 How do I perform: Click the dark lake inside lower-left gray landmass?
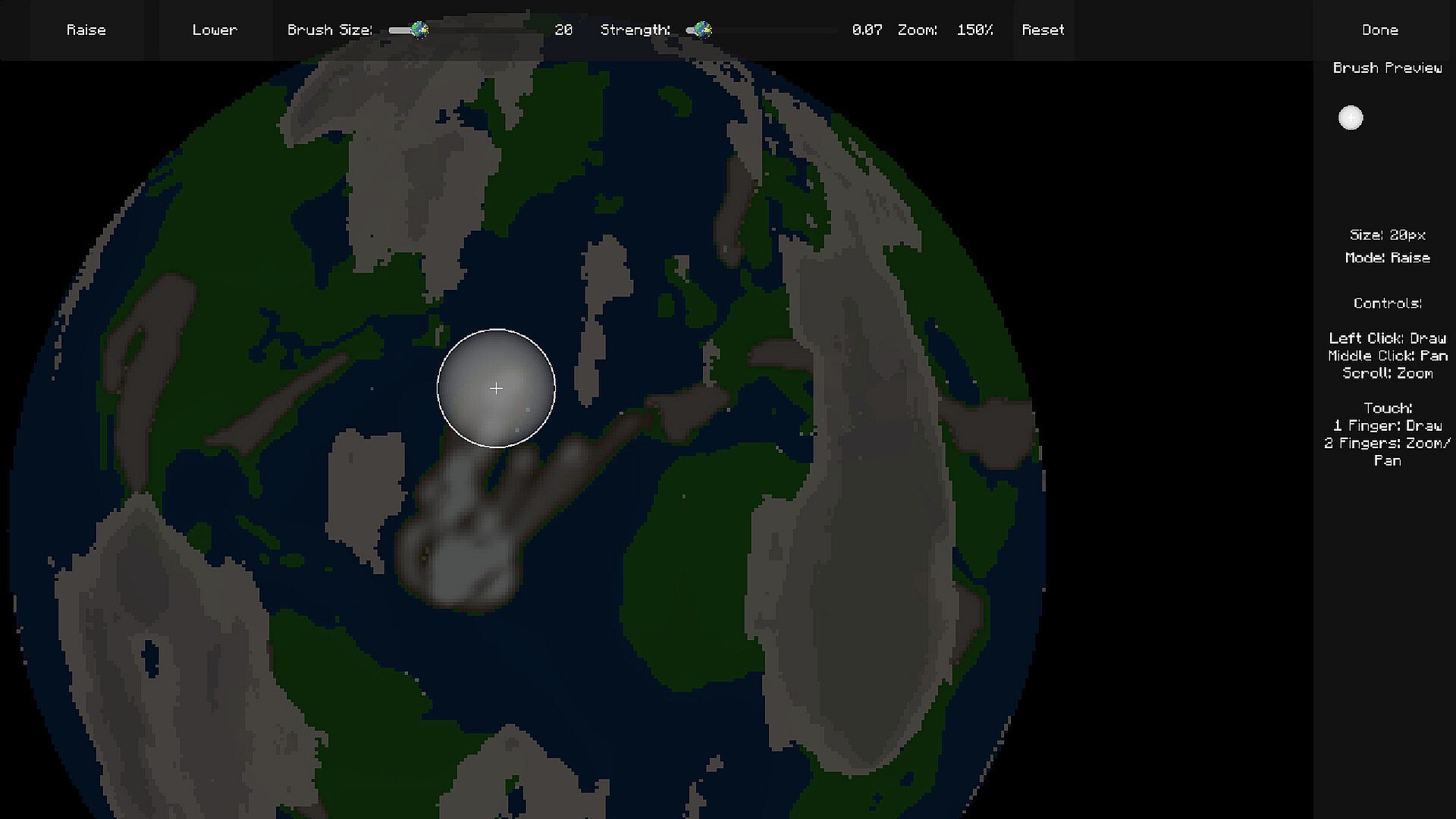(151, 657)
